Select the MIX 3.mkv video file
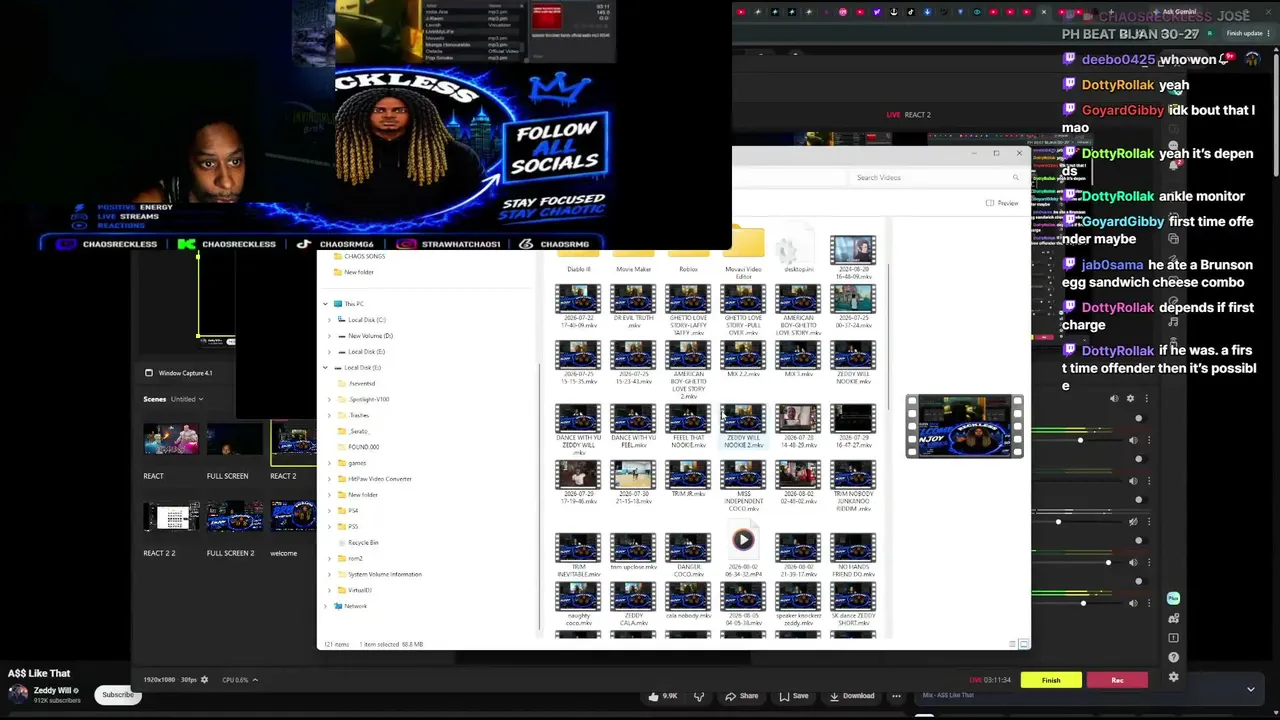This screenshot has height=720, width=1280. click(798, 359)
